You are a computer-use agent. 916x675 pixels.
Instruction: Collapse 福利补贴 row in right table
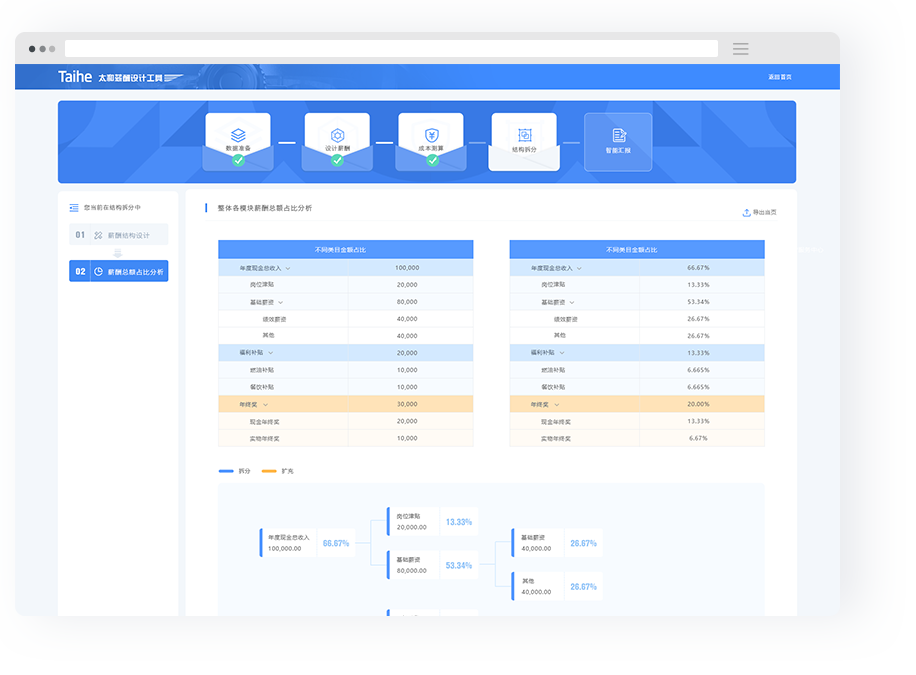562,353
